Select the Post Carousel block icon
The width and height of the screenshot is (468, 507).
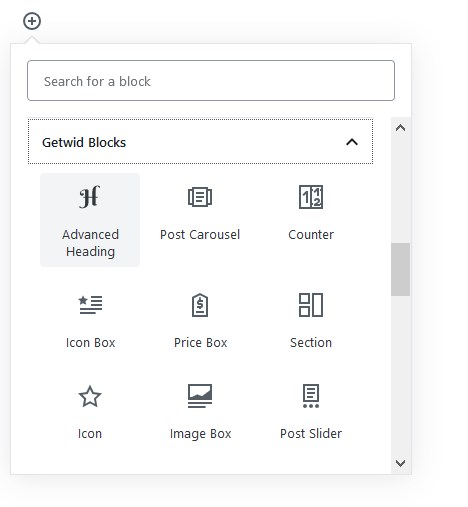coord(200,197)
